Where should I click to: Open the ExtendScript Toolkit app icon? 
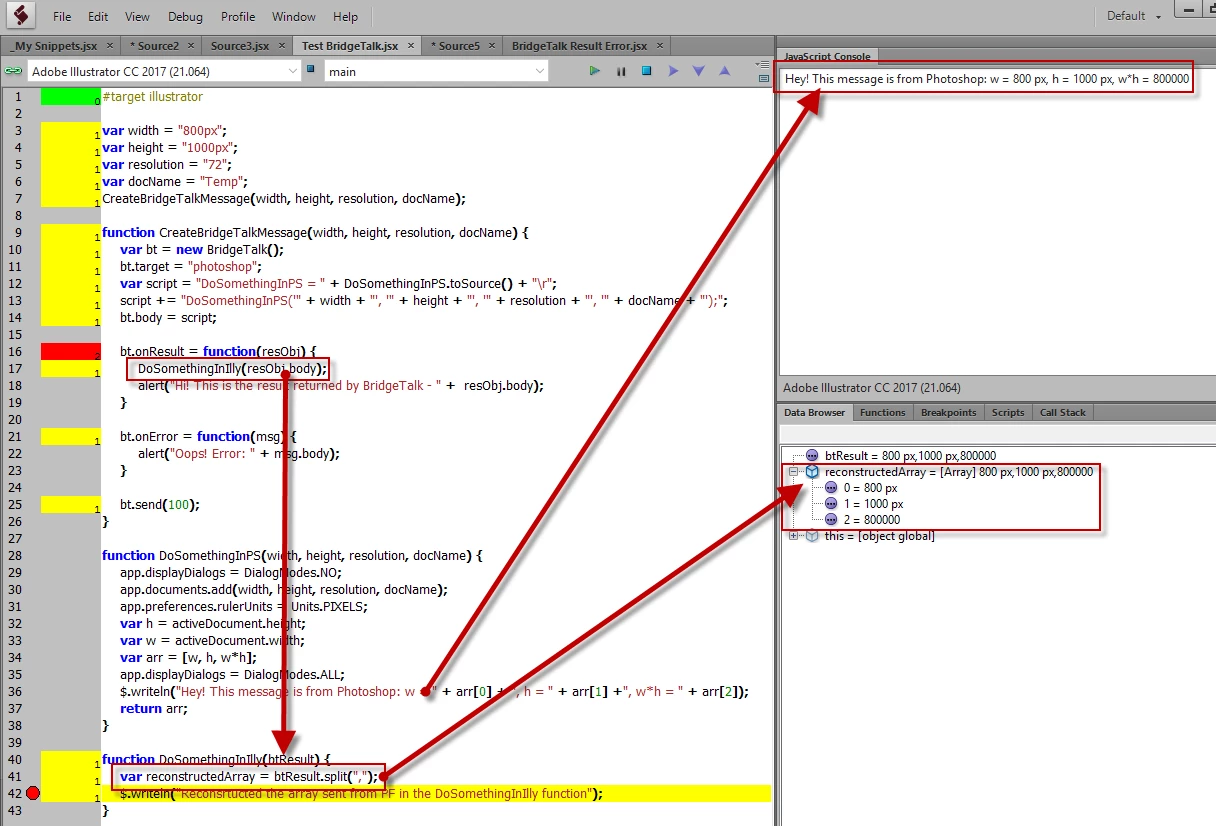click(x=19, y=16)
